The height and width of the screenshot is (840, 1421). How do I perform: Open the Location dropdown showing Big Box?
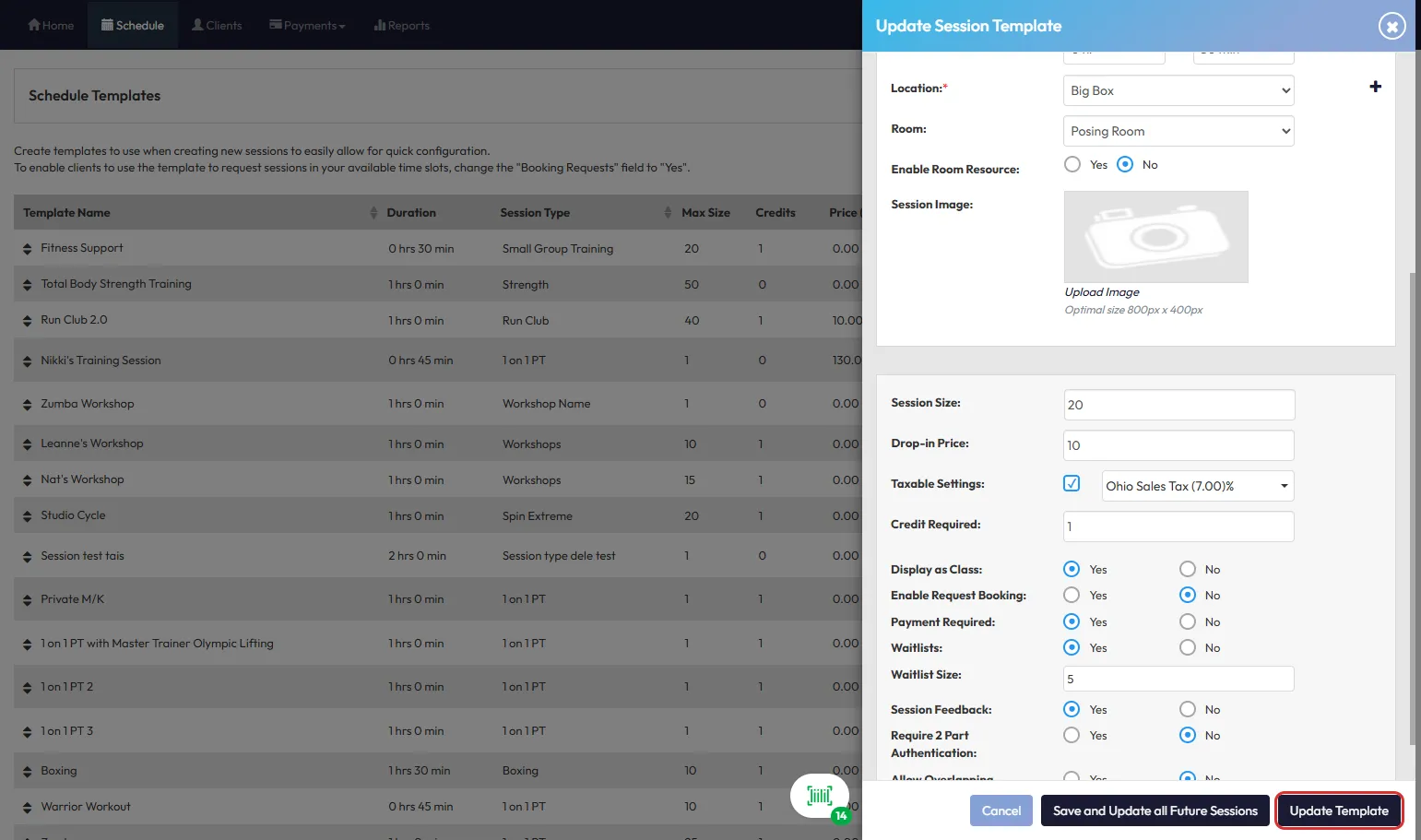[x=1178, y=90]
